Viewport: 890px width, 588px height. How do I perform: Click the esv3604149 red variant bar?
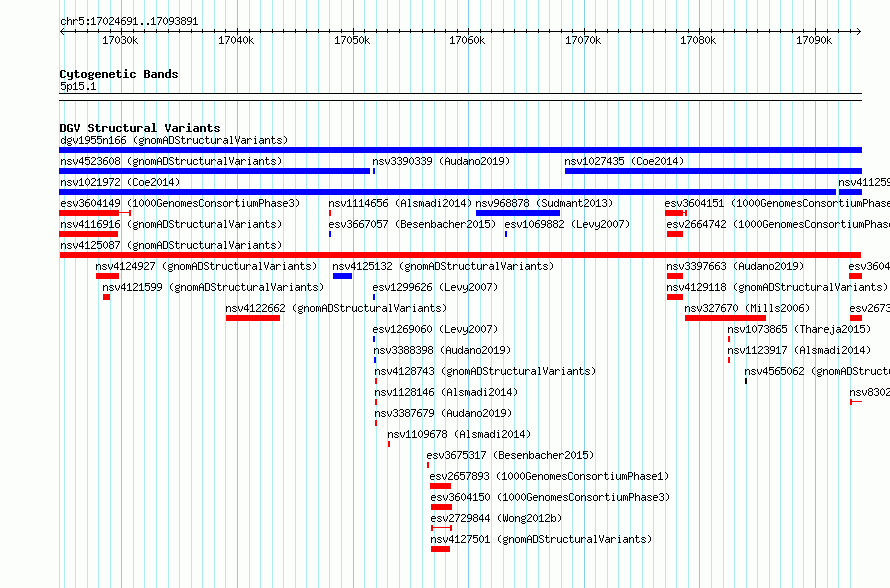[x=89, y=213]
